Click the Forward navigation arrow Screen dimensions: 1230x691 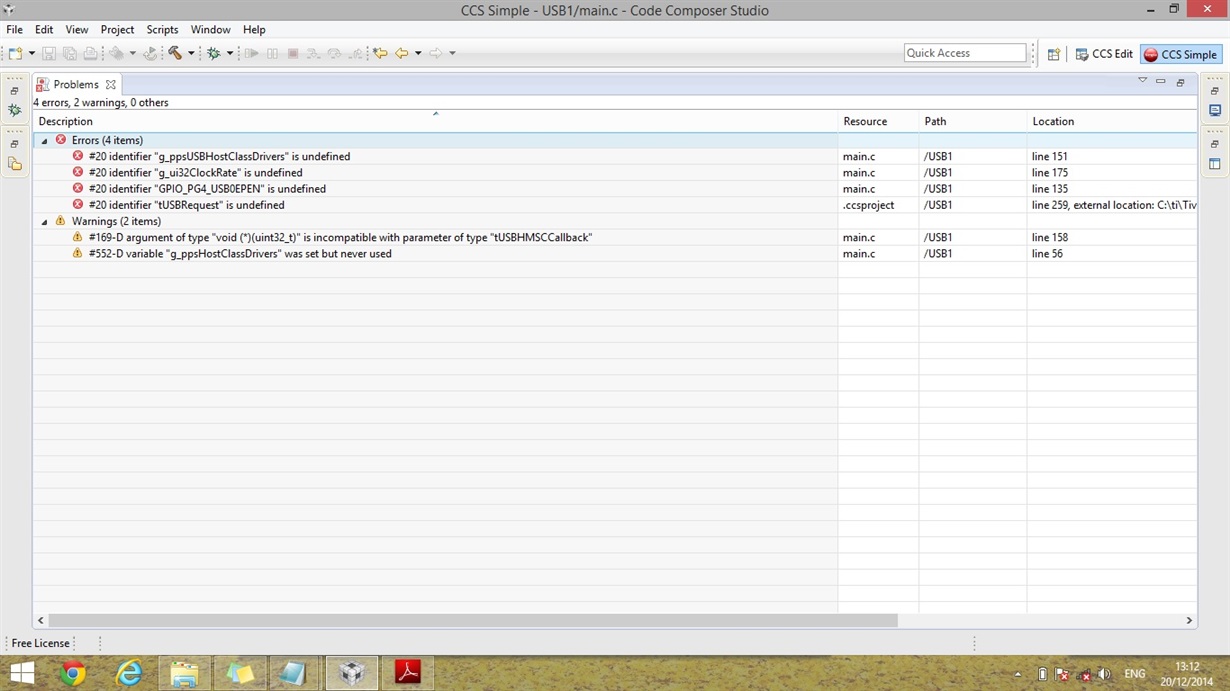[435, 53]
